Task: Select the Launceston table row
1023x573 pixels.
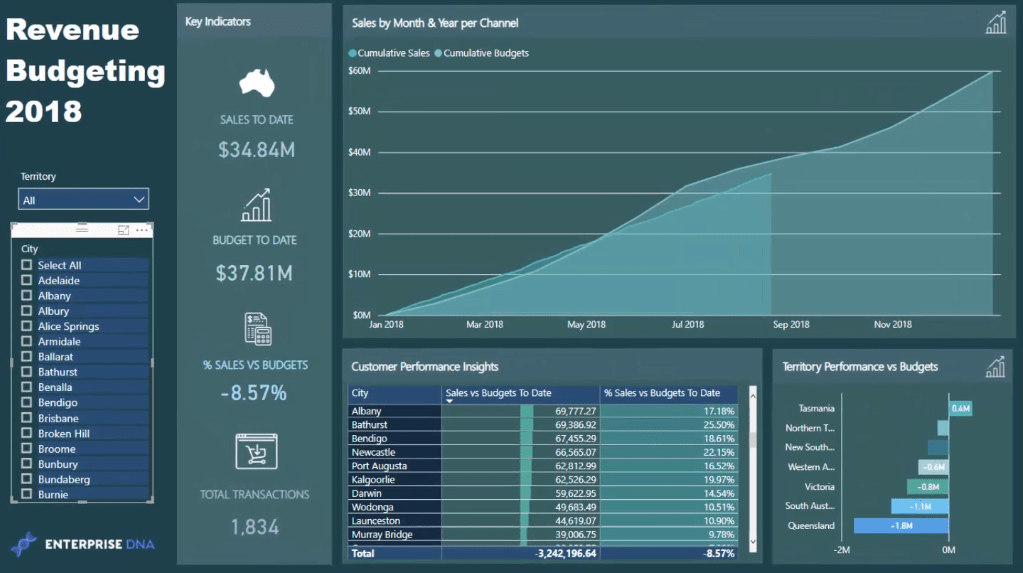Action: point(543,521)
